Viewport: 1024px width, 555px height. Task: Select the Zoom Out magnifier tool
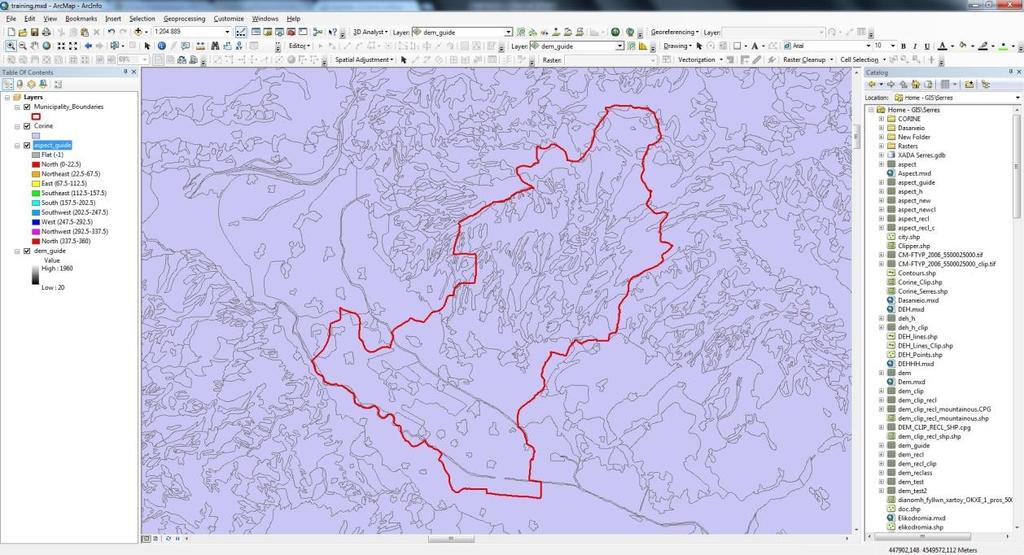pos(22,46)
